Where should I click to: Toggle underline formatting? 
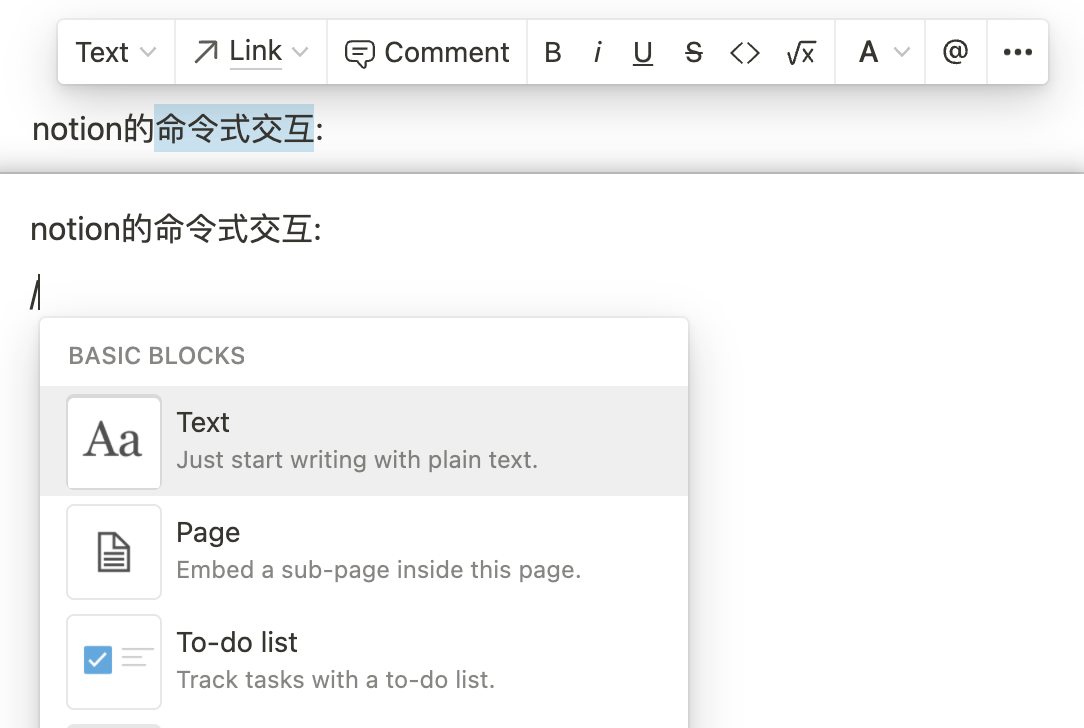click(x=643, y=53)
